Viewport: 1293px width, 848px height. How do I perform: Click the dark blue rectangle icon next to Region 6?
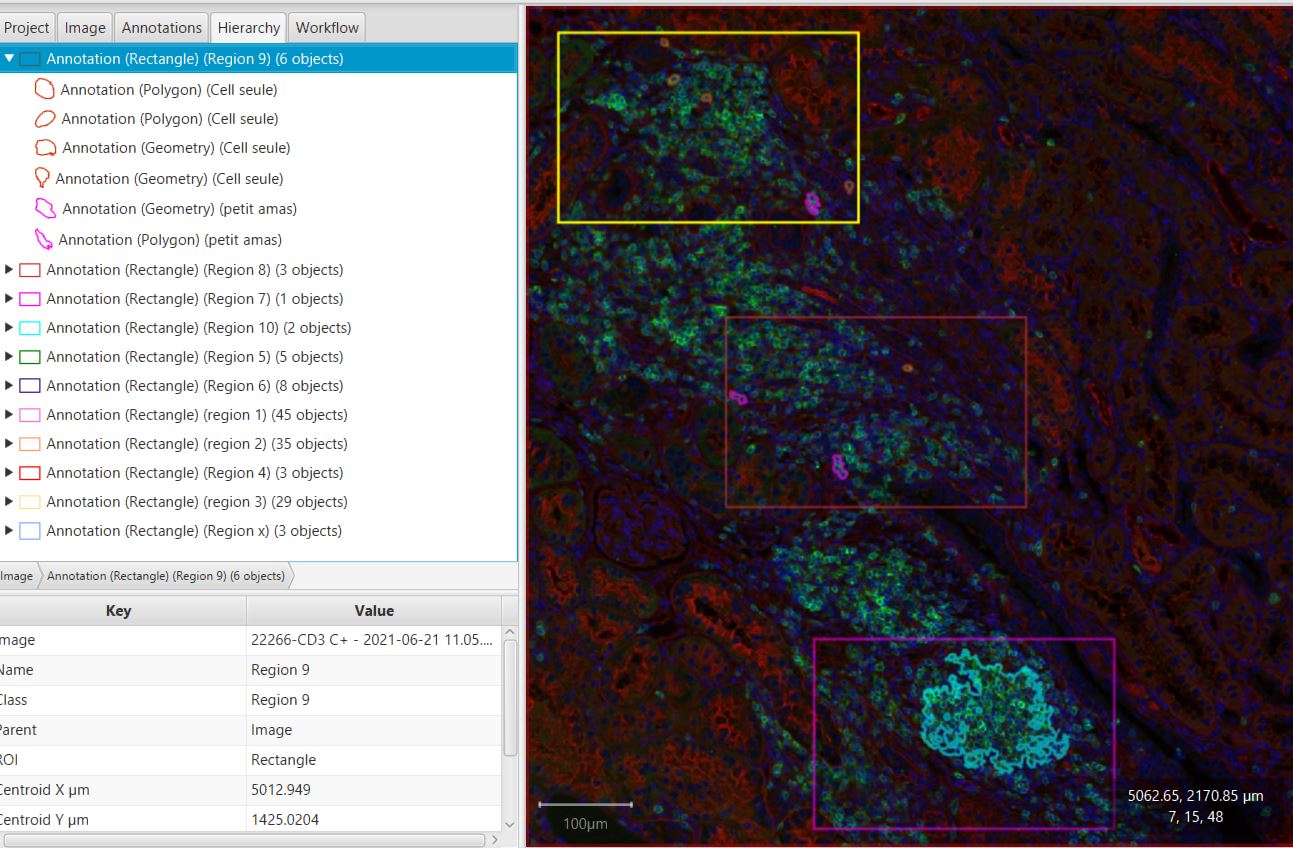click(28, 385)
